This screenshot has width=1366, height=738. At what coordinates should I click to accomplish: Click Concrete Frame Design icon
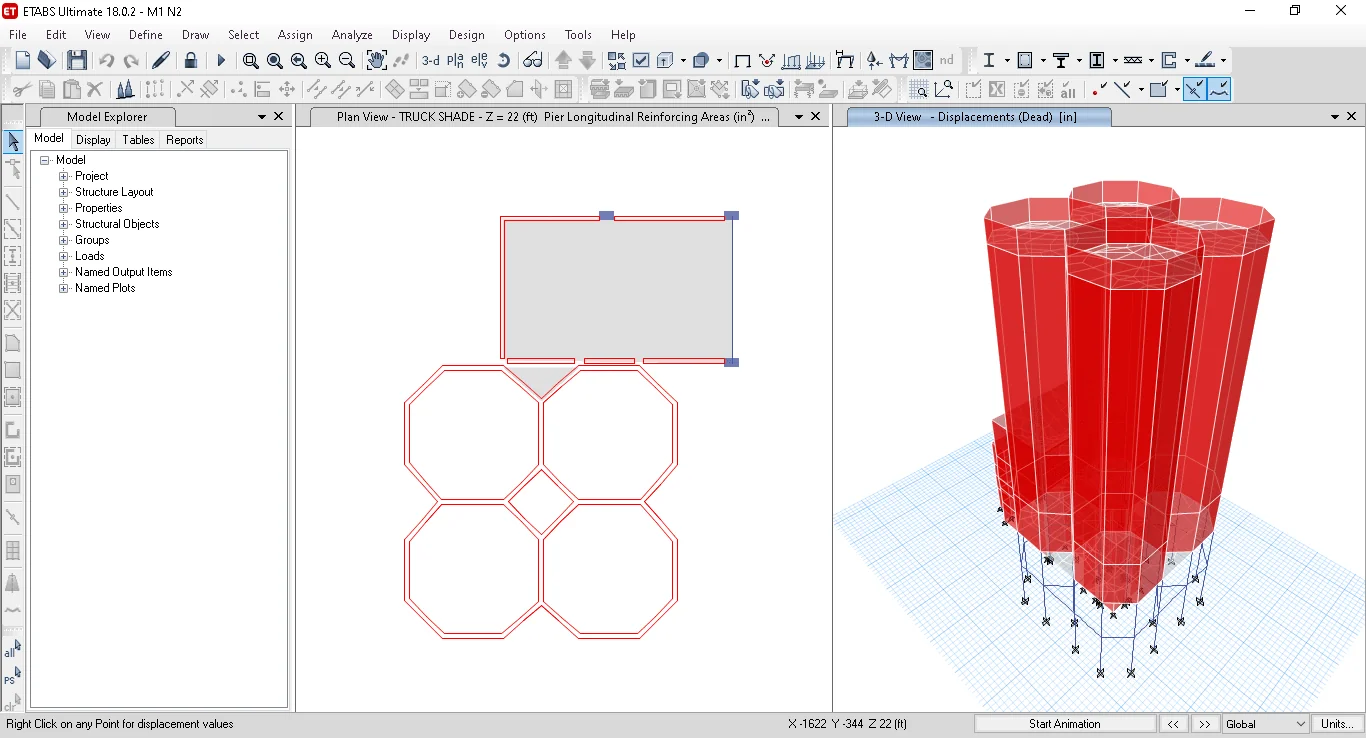pos(1025,61)
